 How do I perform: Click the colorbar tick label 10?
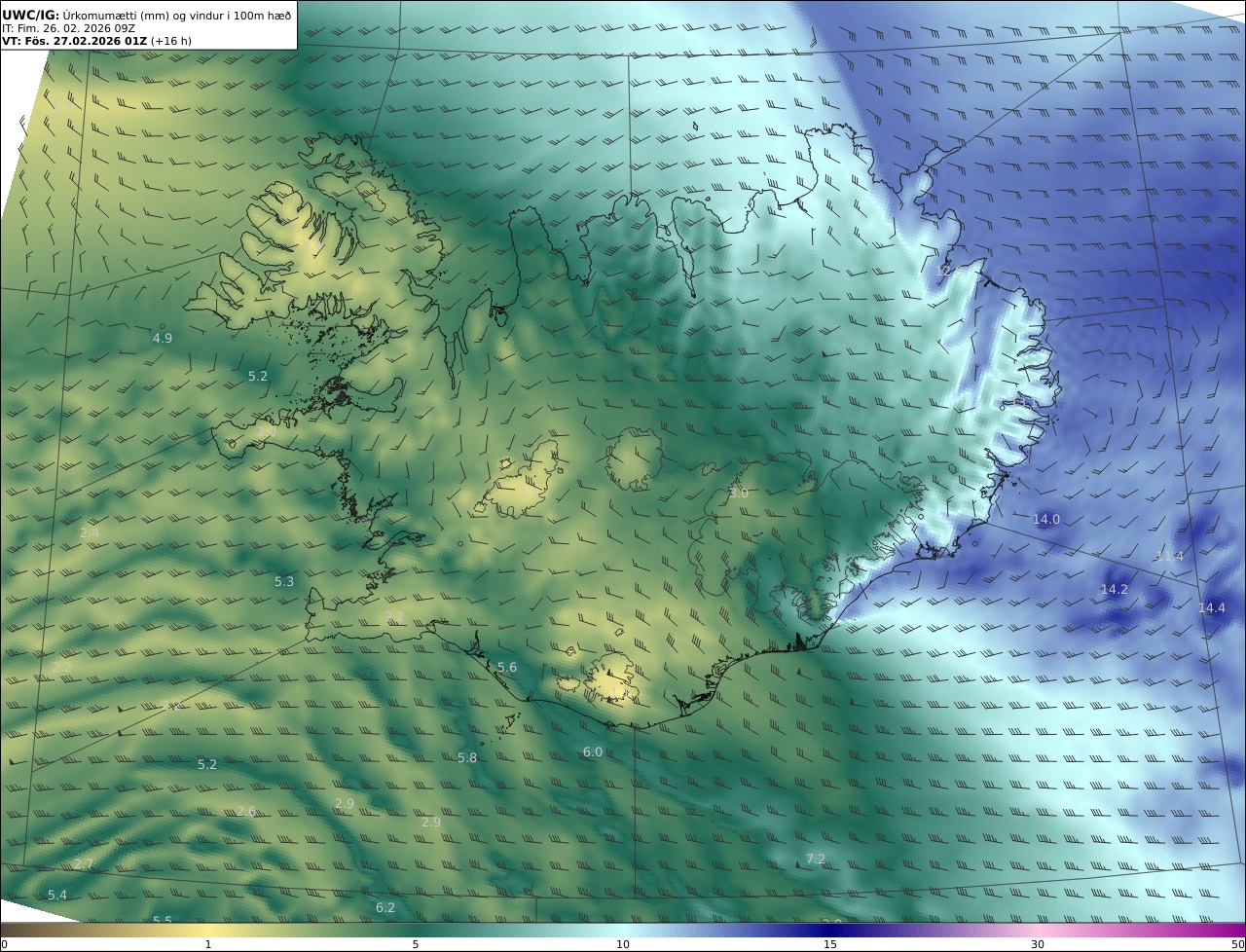(623, 945)
